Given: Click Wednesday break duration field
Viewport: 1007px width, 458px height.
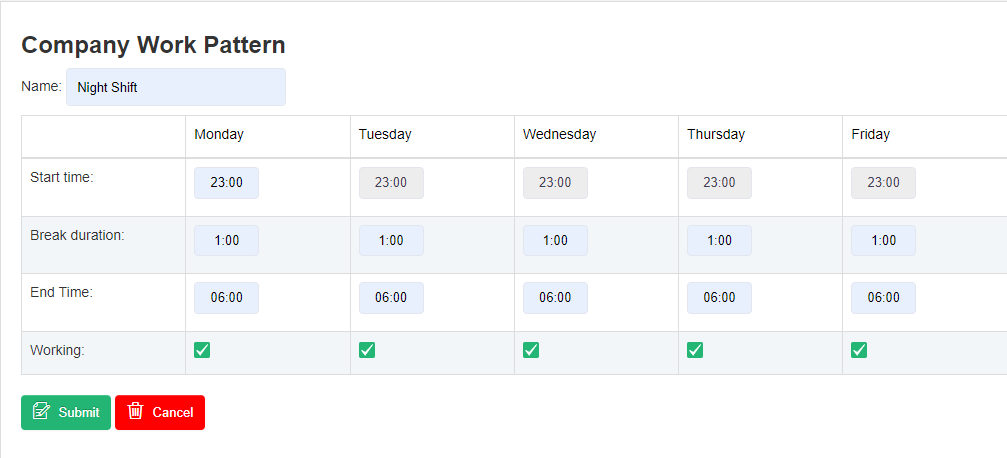Looking at the screenshot, I should (x=555, y=241).
